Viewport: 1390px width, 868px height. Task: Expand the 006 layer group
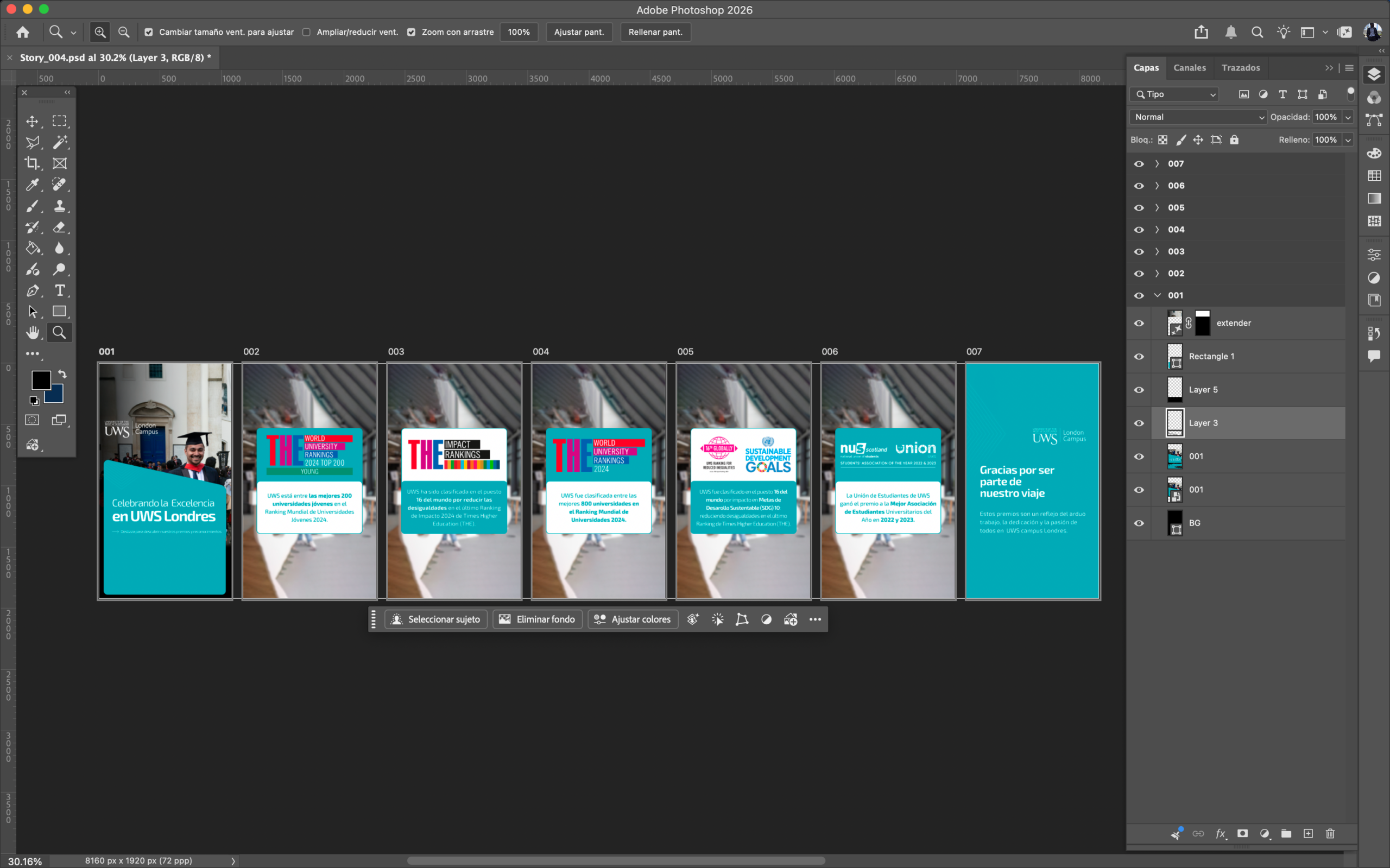(1157, 186)
